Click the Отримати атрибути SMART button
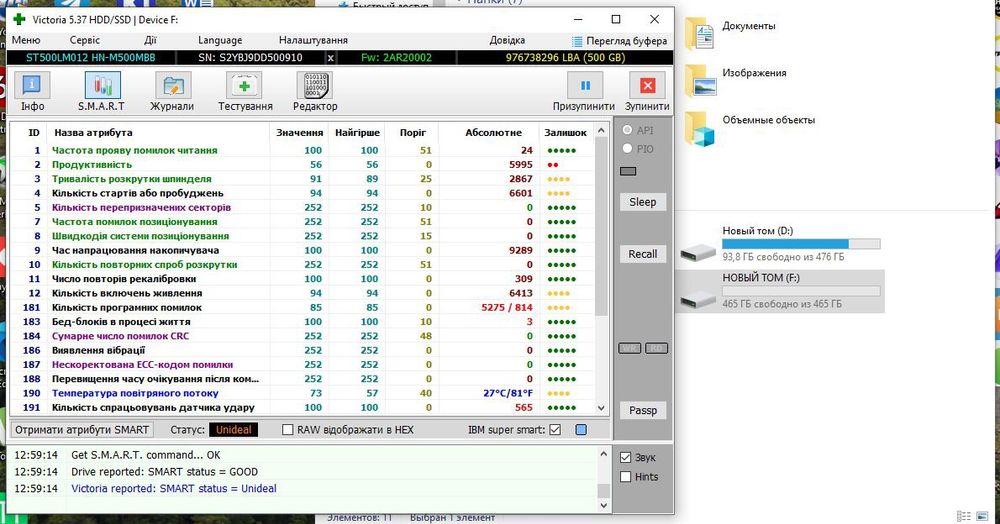Screen dimensions: 1000x524 point(82,430)
